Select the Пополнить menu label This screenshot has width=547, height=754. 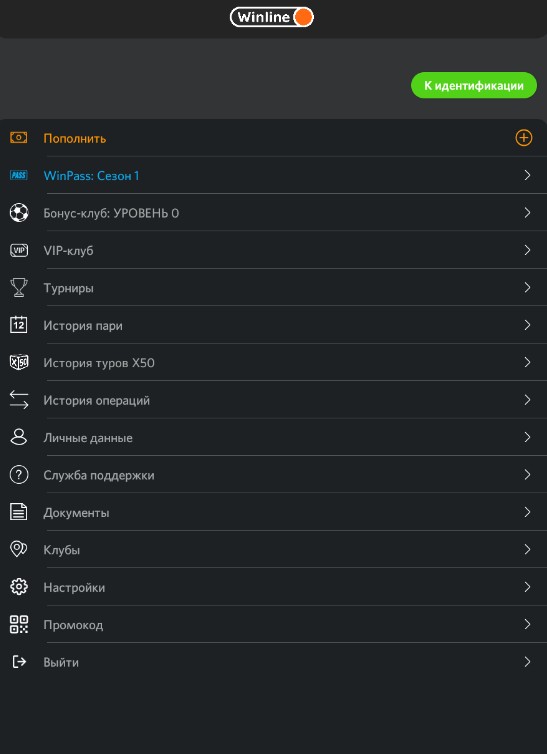[75, 138]
